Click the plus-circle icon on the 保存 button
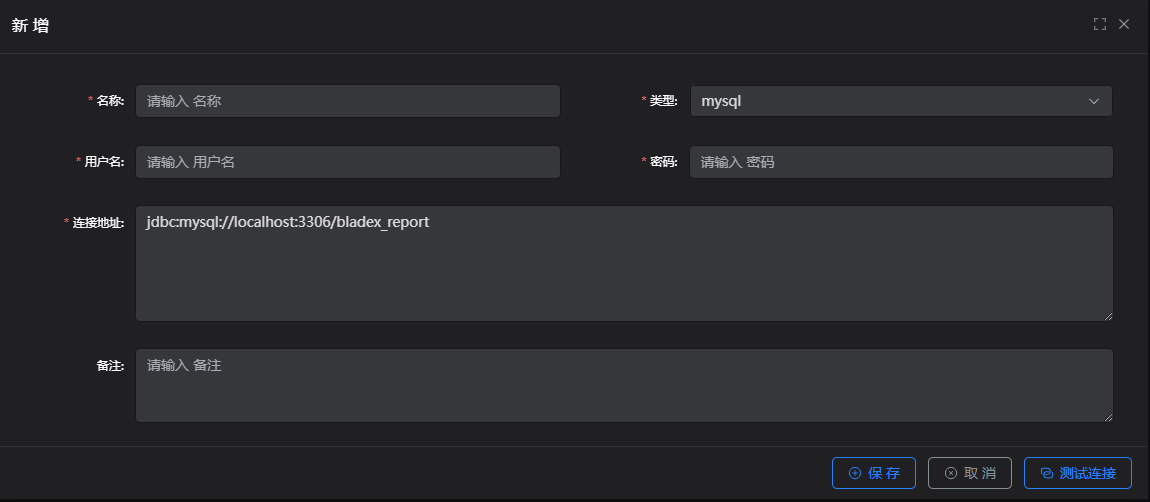The height and width of the screenshot is (502, 1150). [855, 473]
